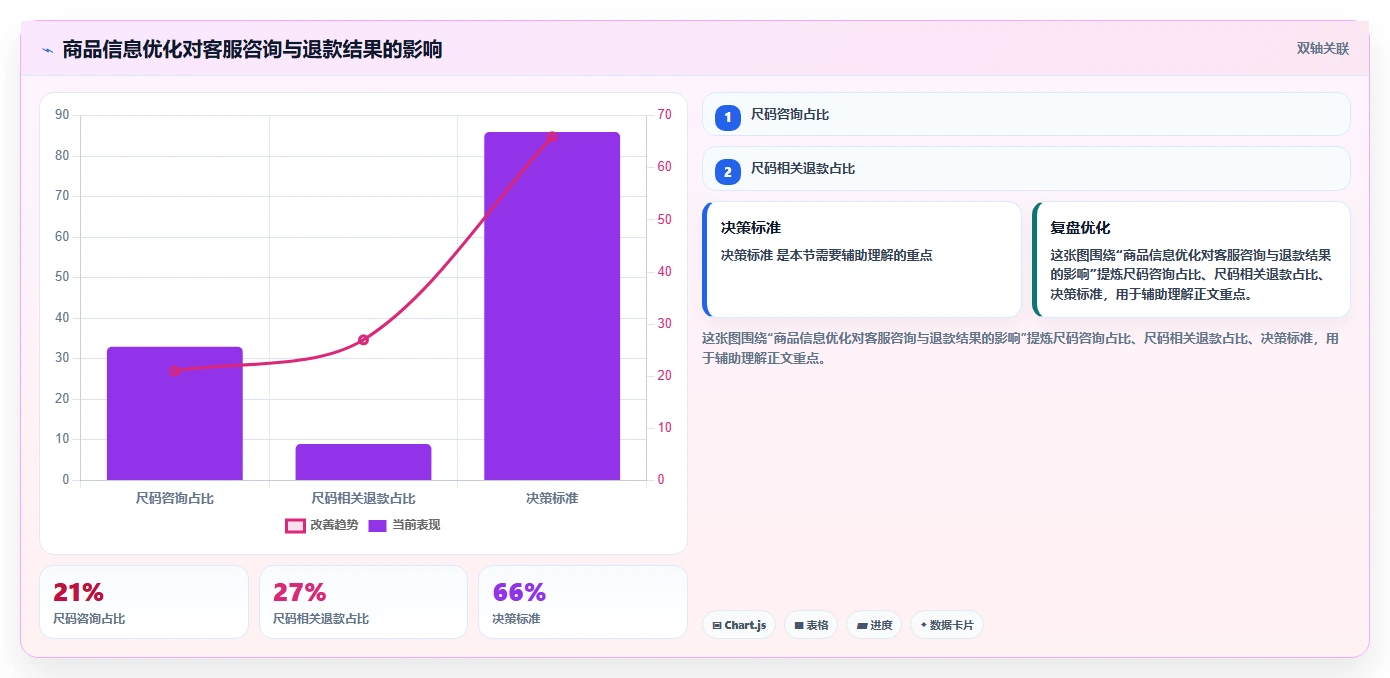Click the left axis value 90
Viewport: 1390px width, 678px height.
click(62, 115)
